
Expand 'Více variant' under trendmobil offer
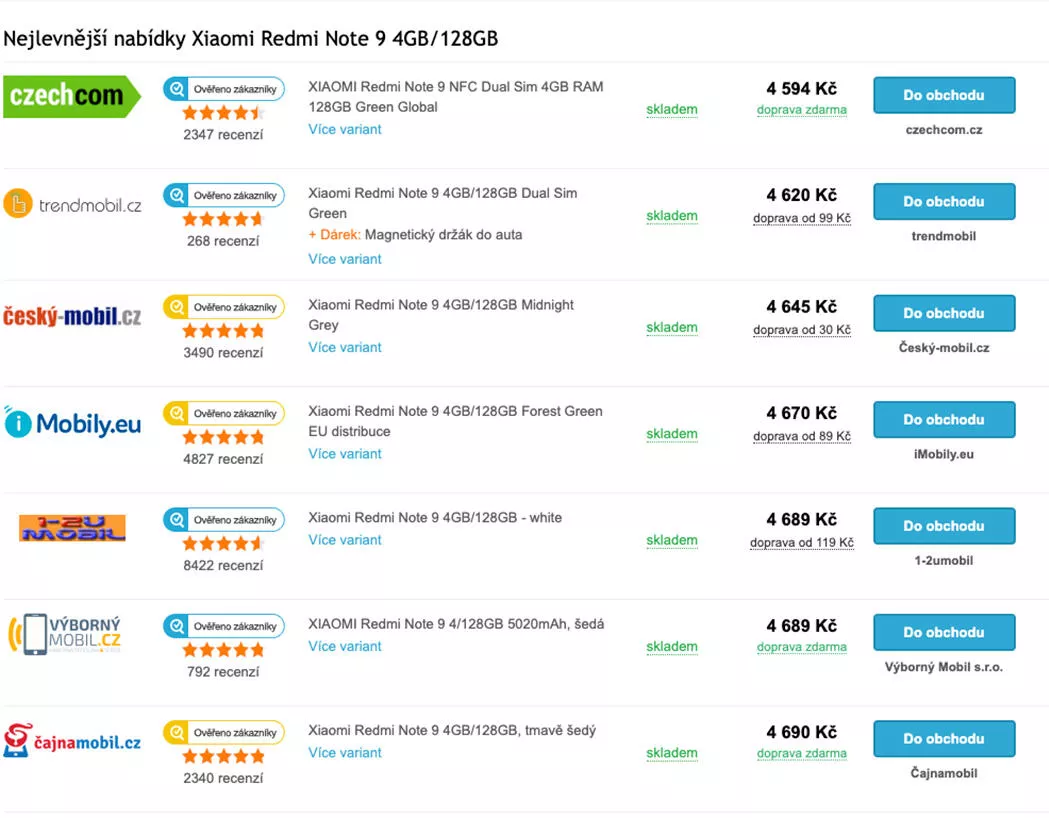click(x=345, y=260)
